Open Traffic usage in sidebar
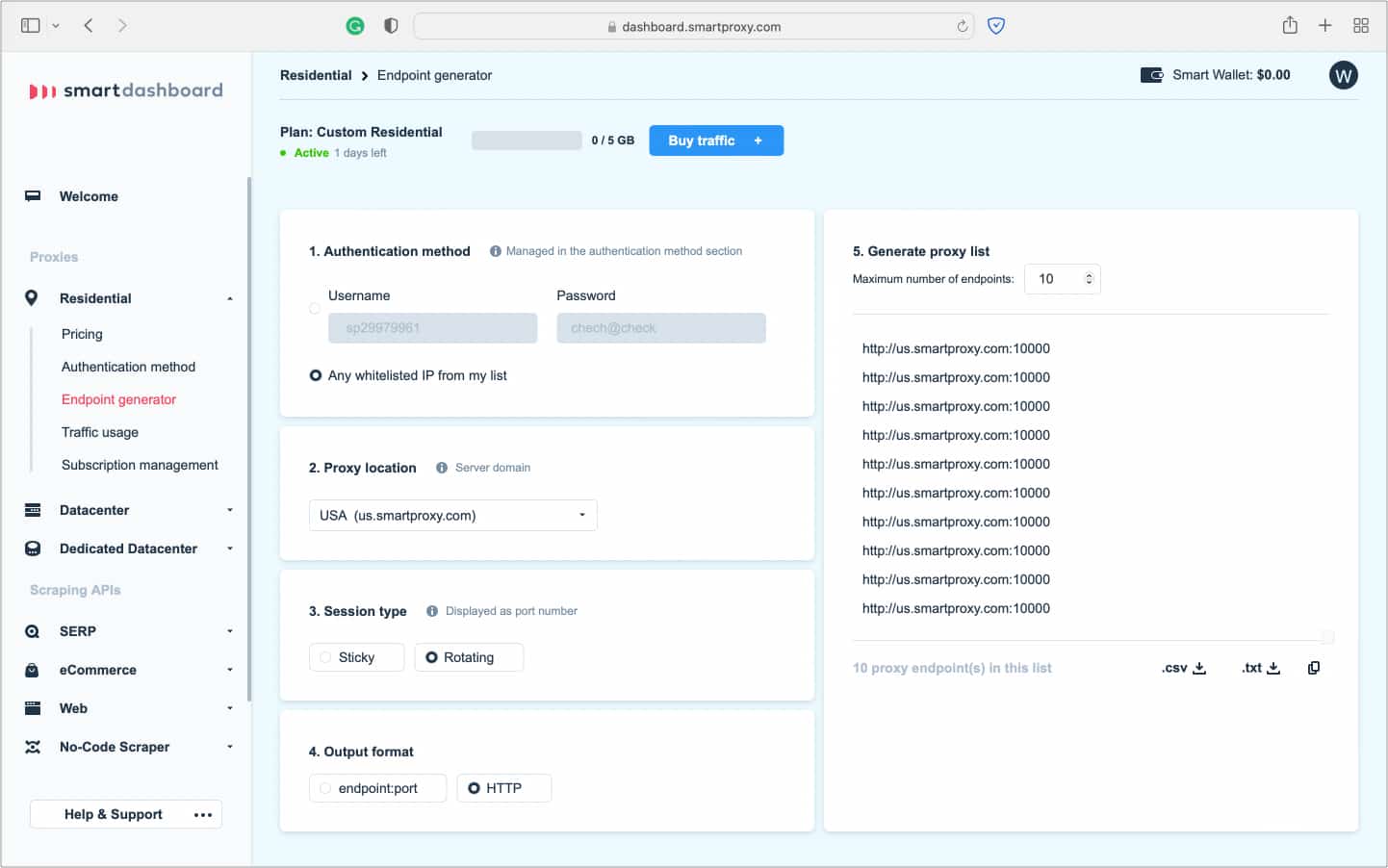The width and height of the screenshot is (1388, 868). click(x=100, y=432)
